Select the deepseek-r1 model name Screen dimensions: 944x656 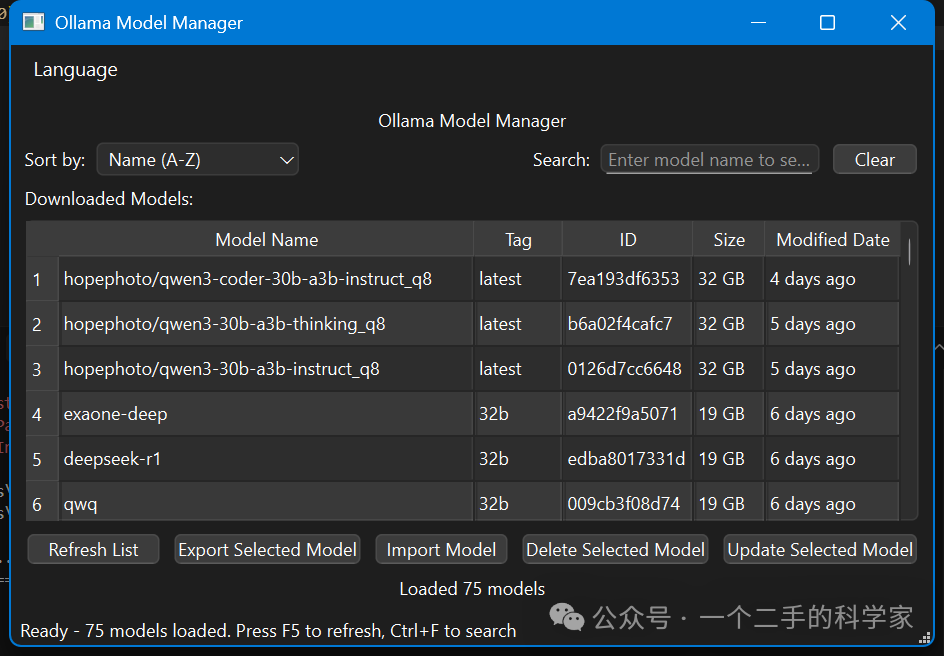click(x=113, y=459)
